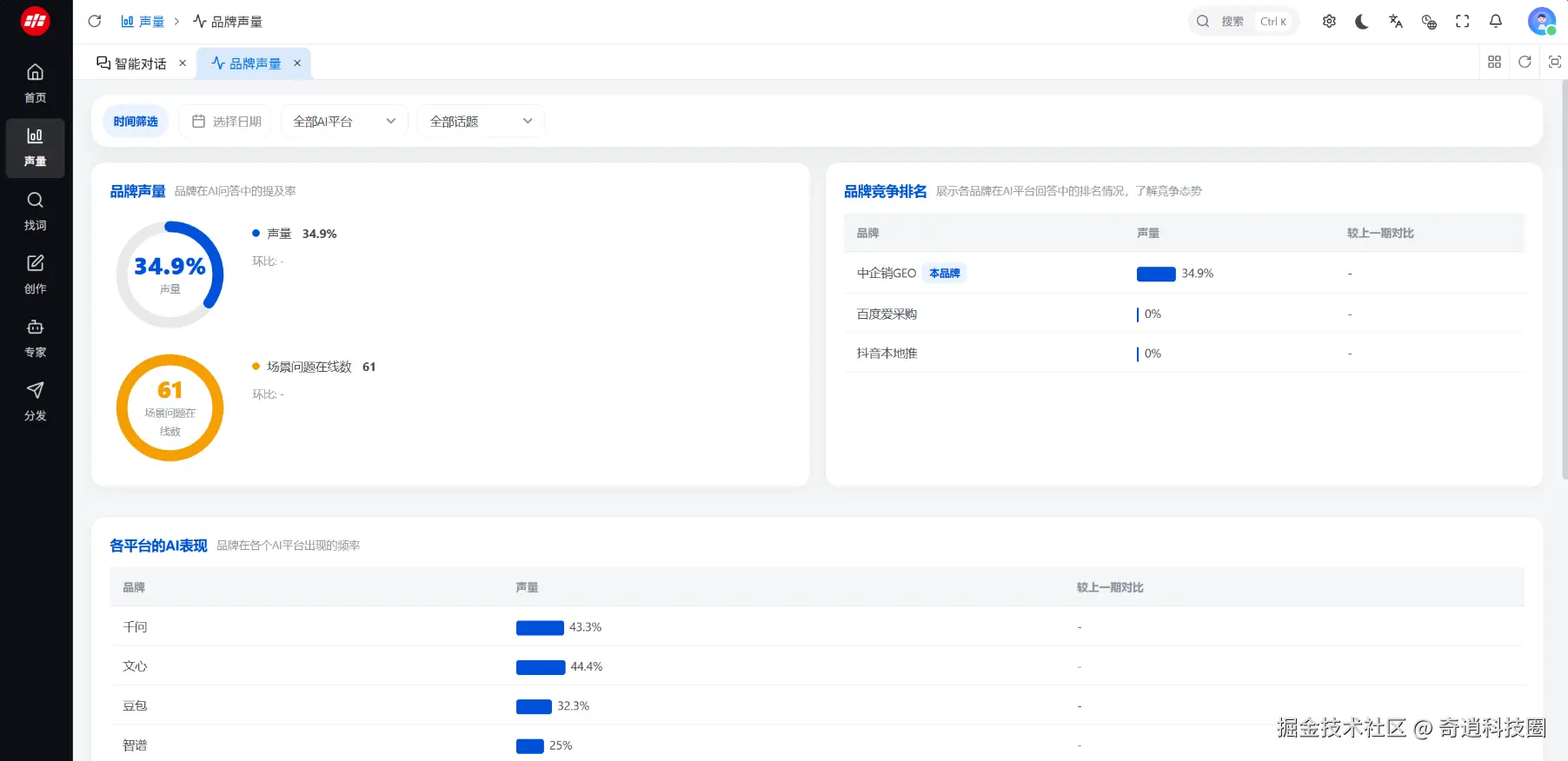1568x761 pixels.
Task: Expand the 全部话题 dropdown
Action: pyautogui.click(x=482, y=122)
